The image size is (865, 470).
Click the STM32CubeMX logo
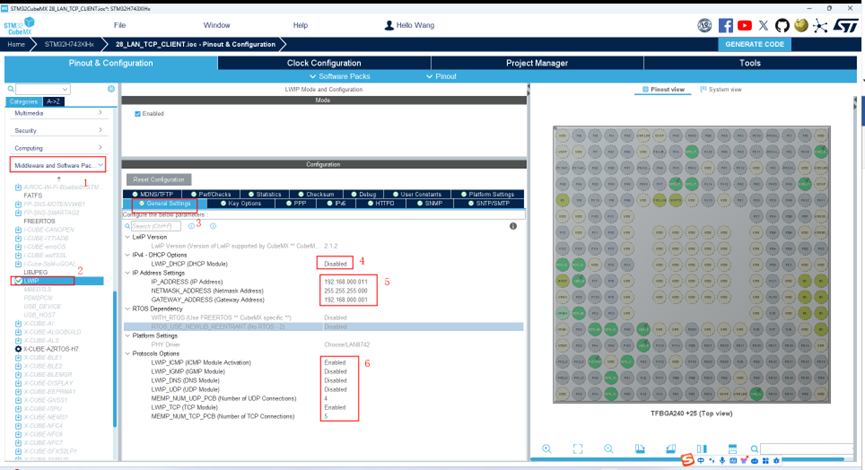(20, 26)
